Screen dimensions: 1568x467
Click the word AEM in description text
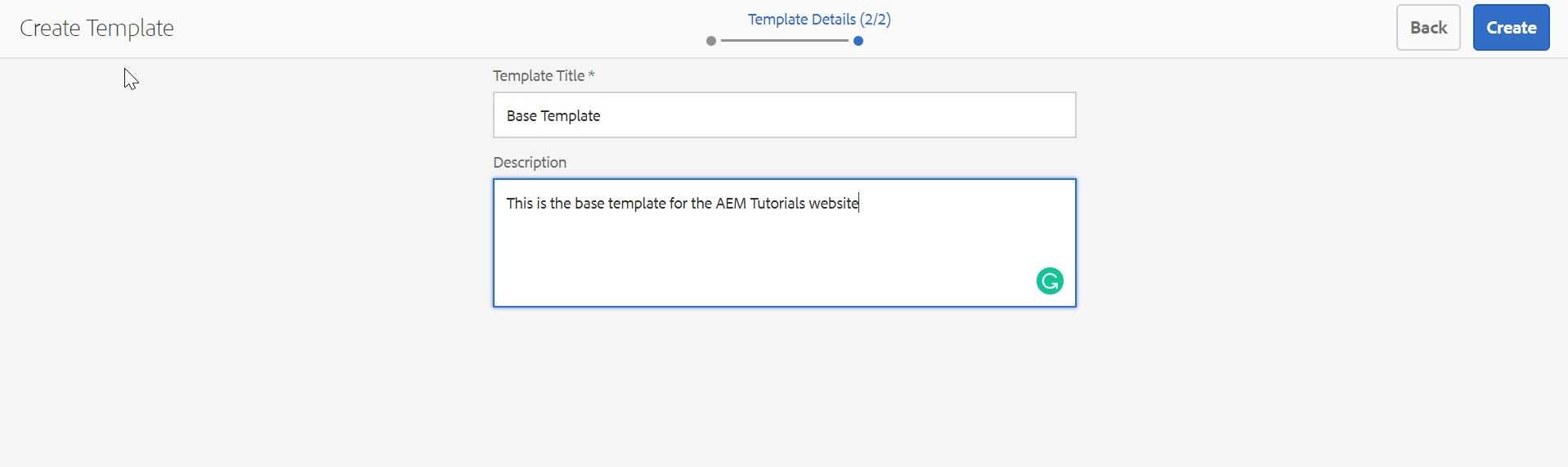click(x=731, y=203)
